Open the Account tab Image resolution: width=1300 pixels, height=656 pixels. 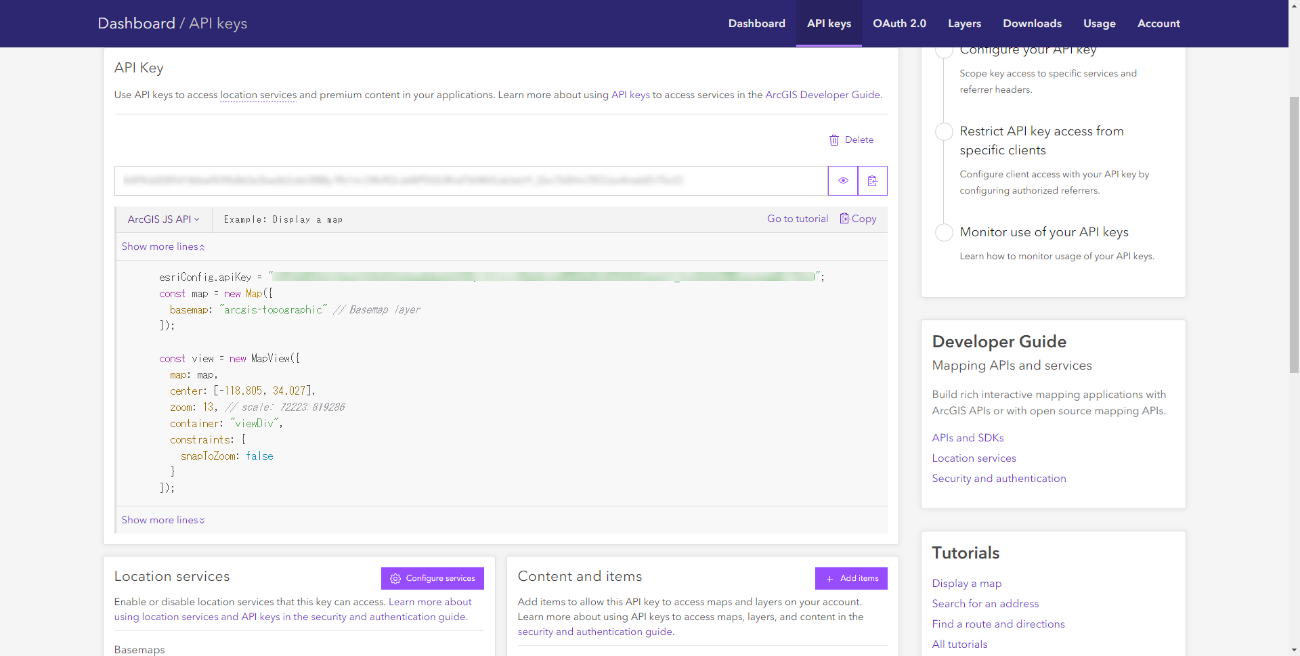(1158, 23)
